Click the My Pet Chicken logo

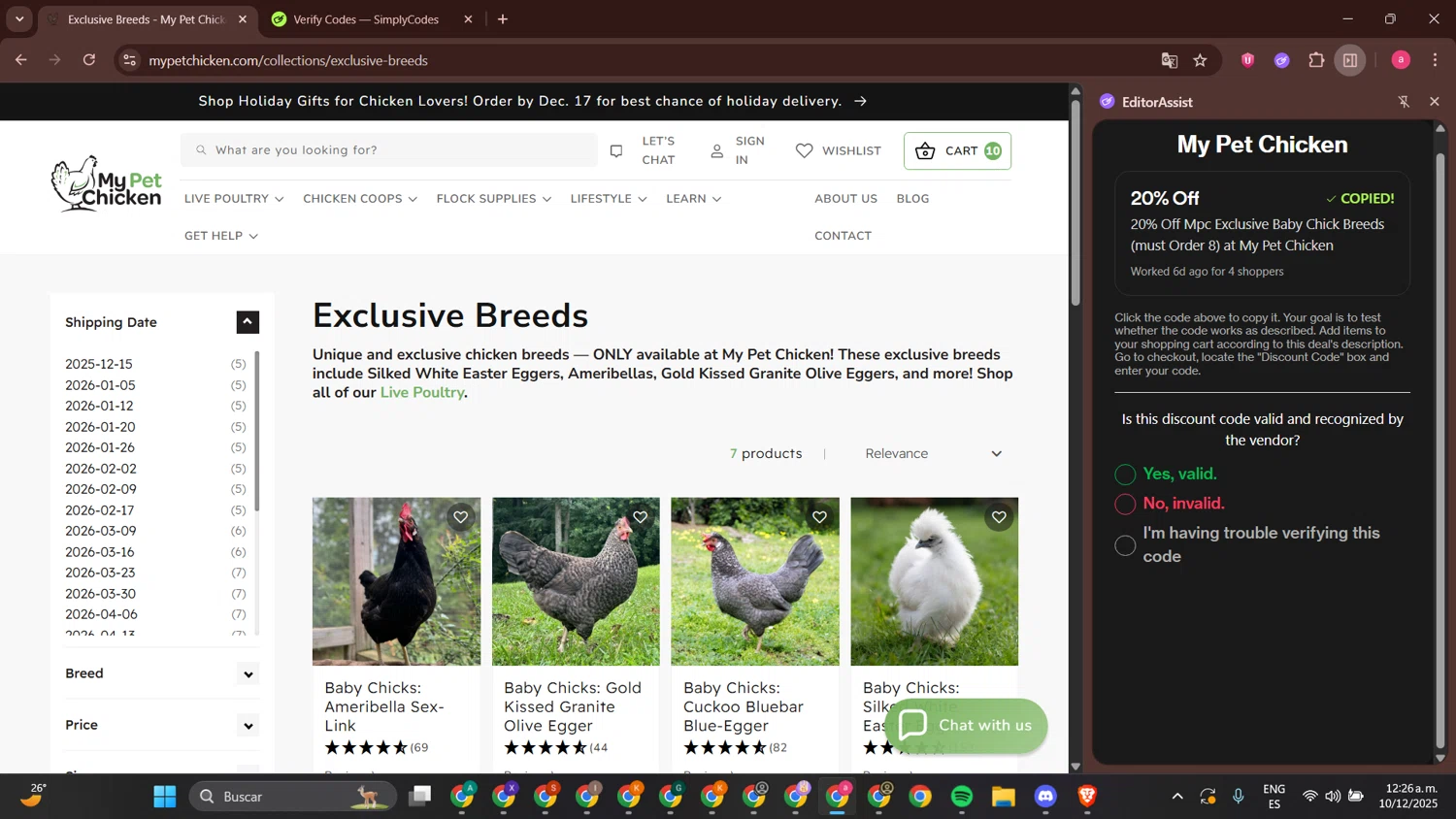107,183
